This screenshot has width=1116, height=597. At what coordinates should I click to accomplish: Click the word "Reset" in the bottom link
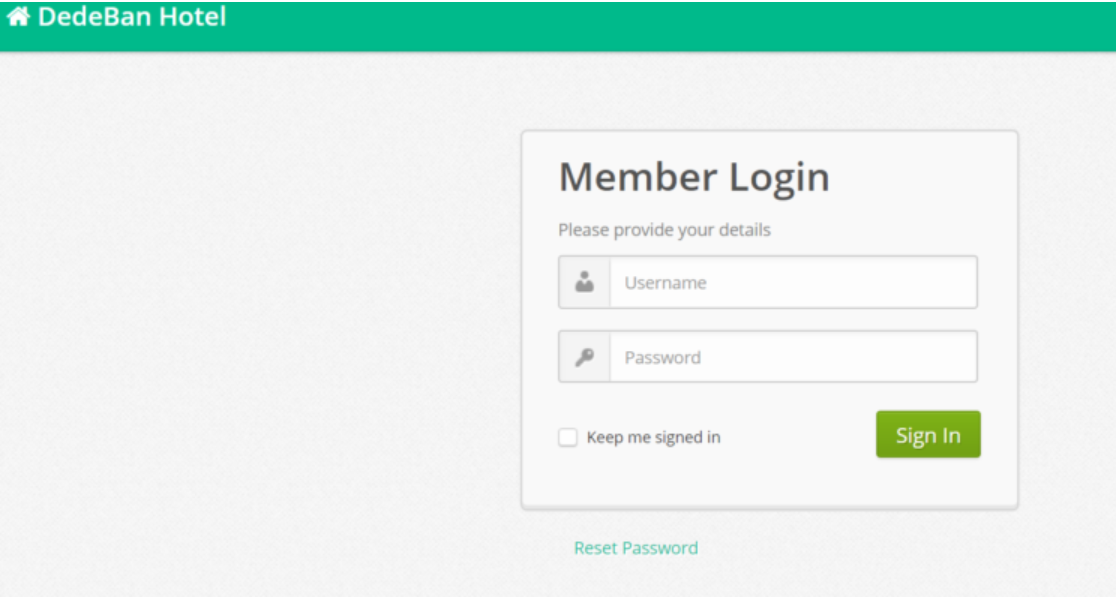[596, 548]
